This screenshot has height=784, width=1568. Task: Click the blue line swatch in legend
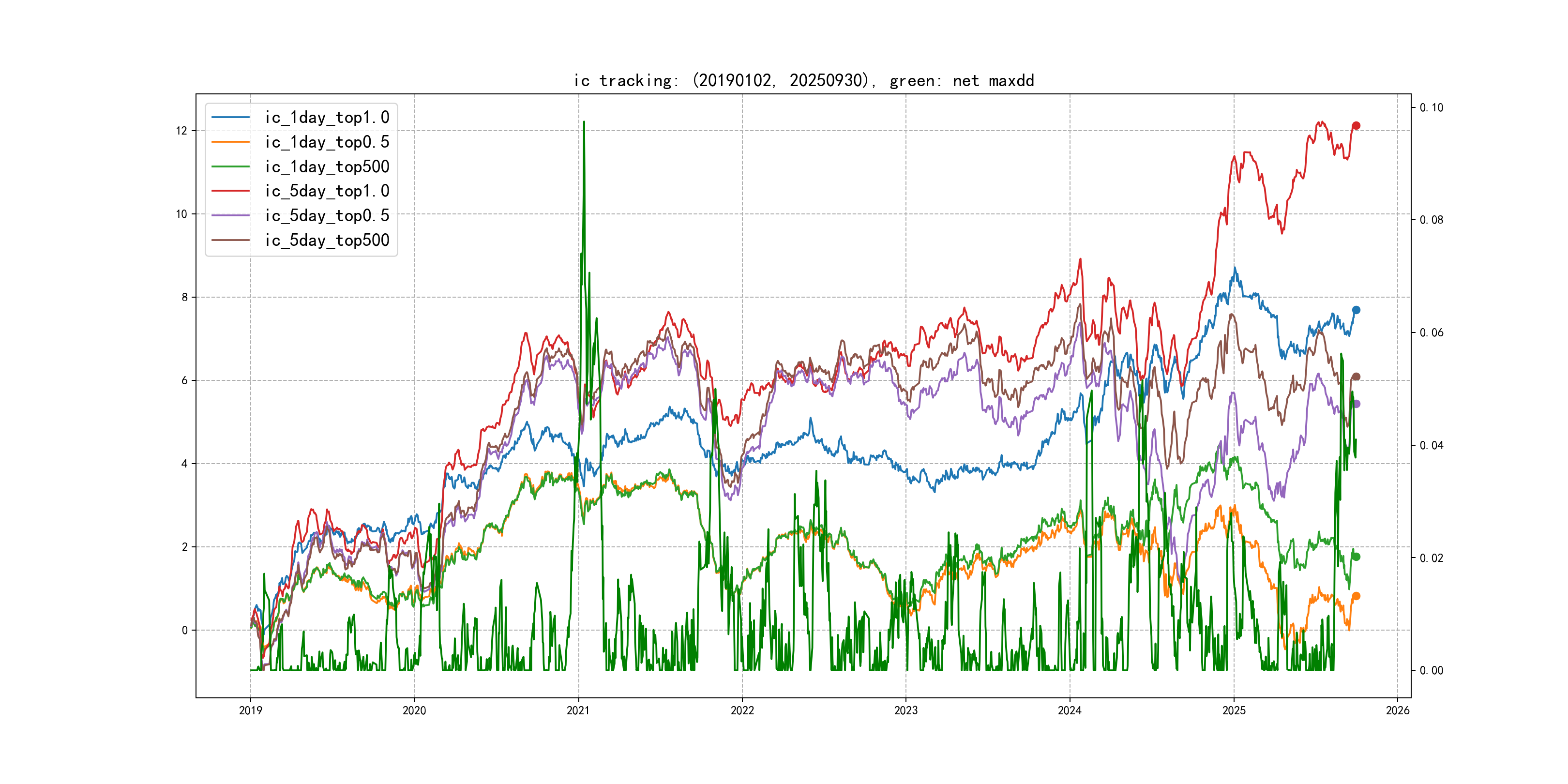(230, 117)
